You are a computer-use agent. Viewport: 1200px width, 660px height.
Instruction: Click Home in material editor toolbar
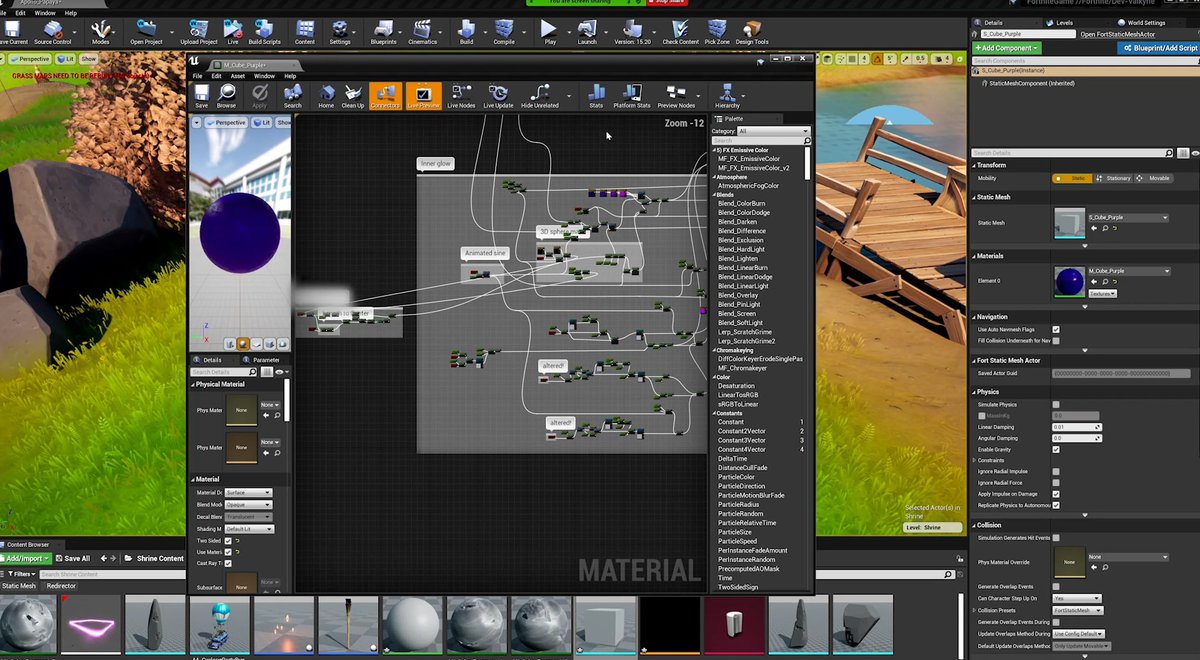[326, 96]
